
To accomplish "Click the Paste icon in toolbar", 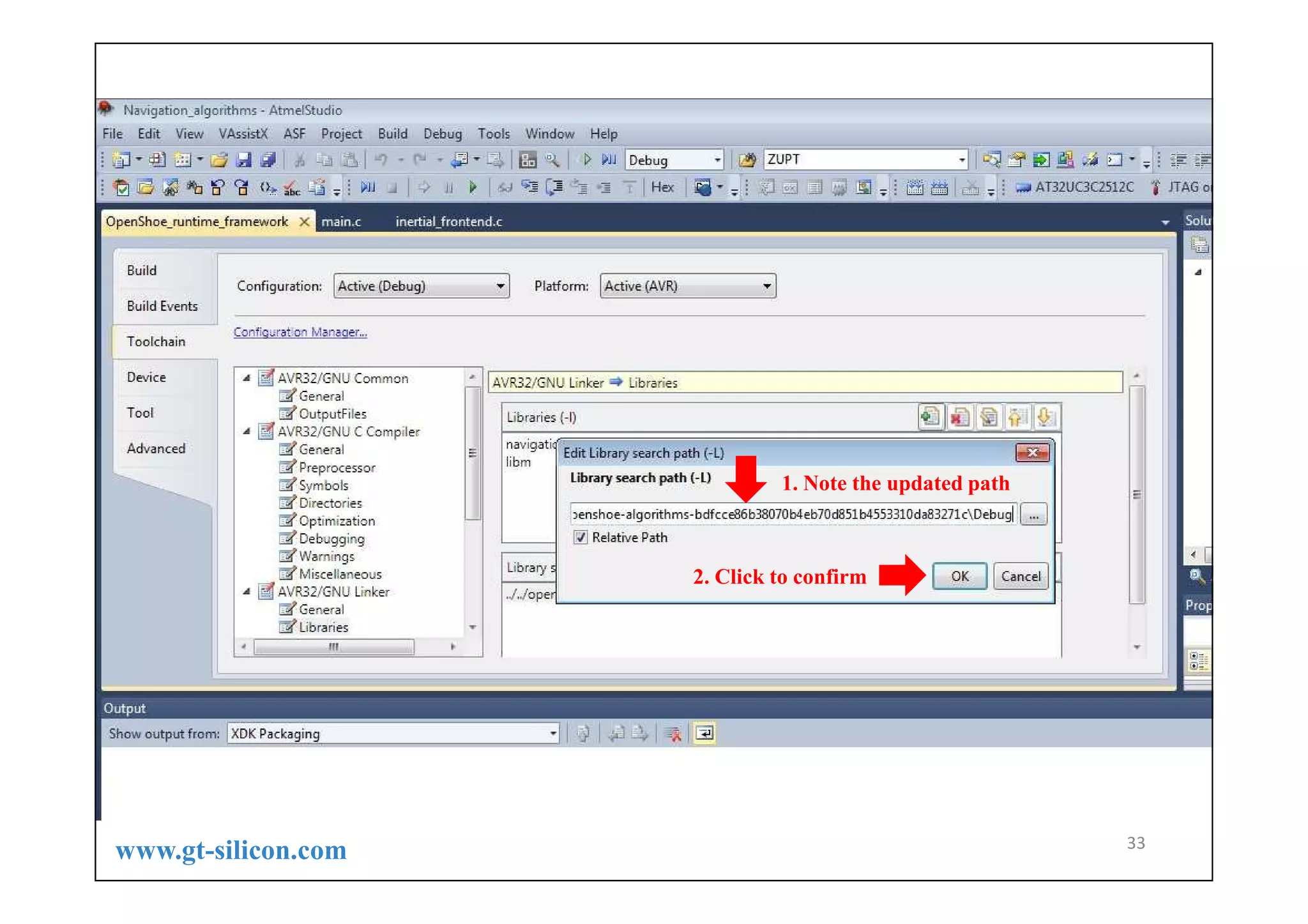I will pos(349,160).
